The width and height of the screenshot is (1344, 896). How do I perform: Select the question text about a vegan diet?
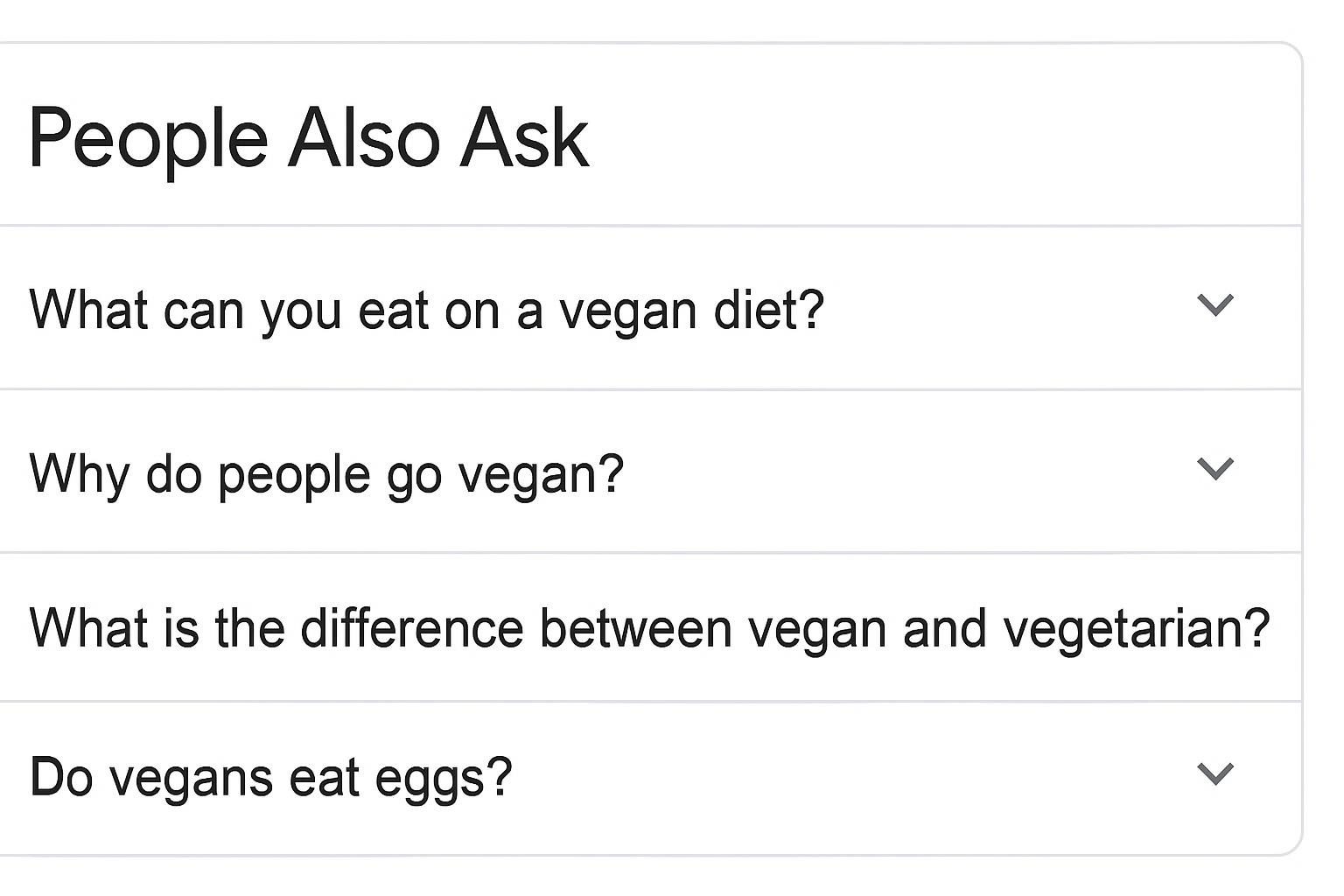[426, 310]
